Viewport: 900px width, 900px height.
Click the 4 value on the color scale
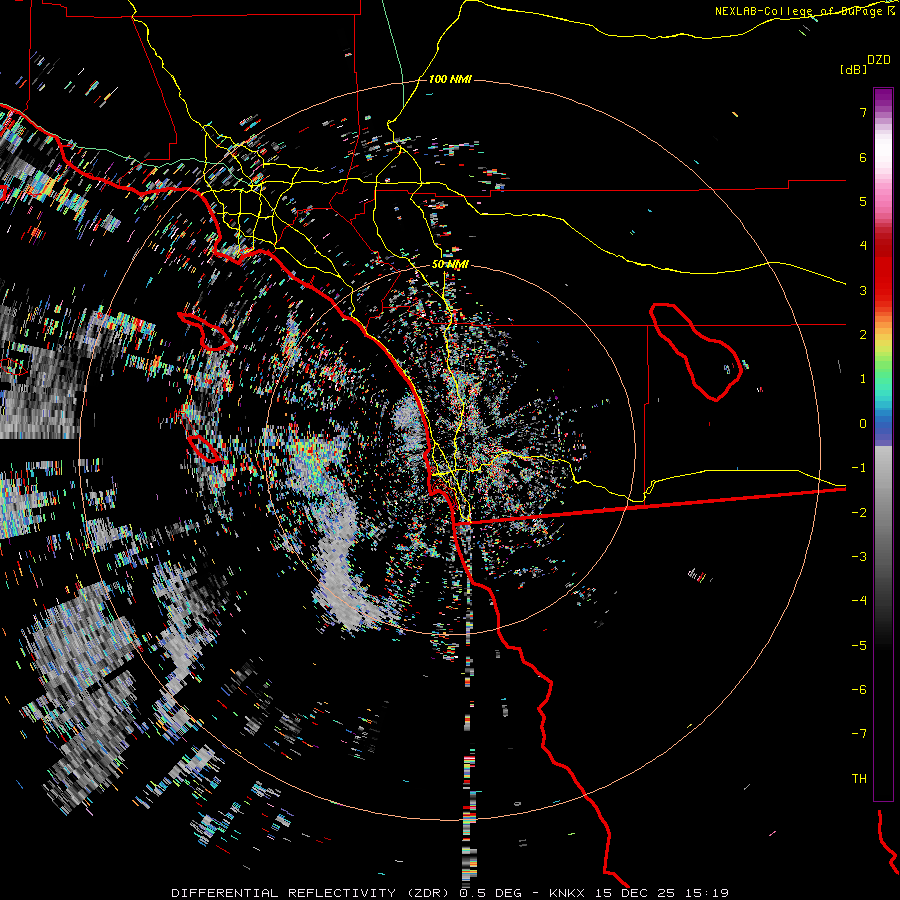tap(863, 246)
